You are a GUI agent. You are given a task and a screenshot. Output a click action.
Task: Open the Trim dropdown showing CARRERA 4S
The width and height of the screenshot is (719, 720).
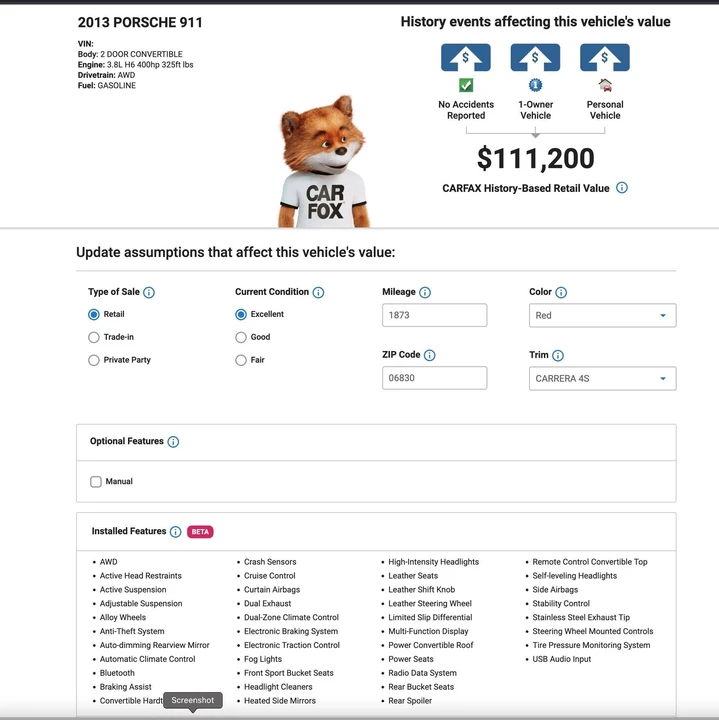(602, 378)
